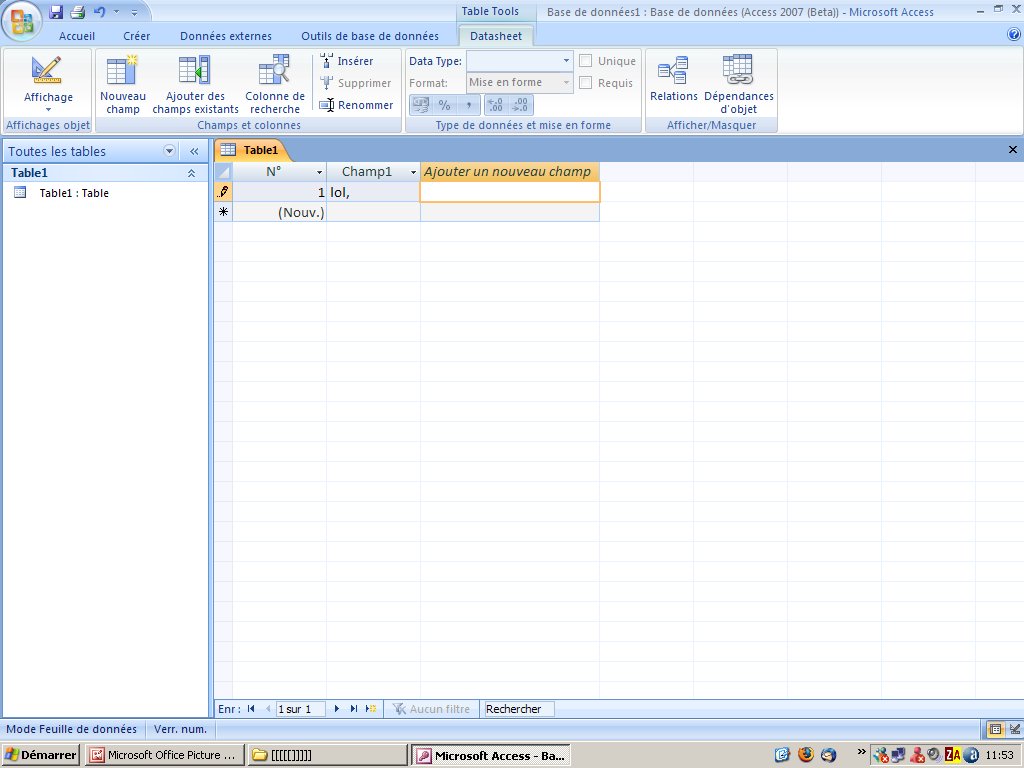Open the Undo history dropdown arrow

click(x=116, y=12)
